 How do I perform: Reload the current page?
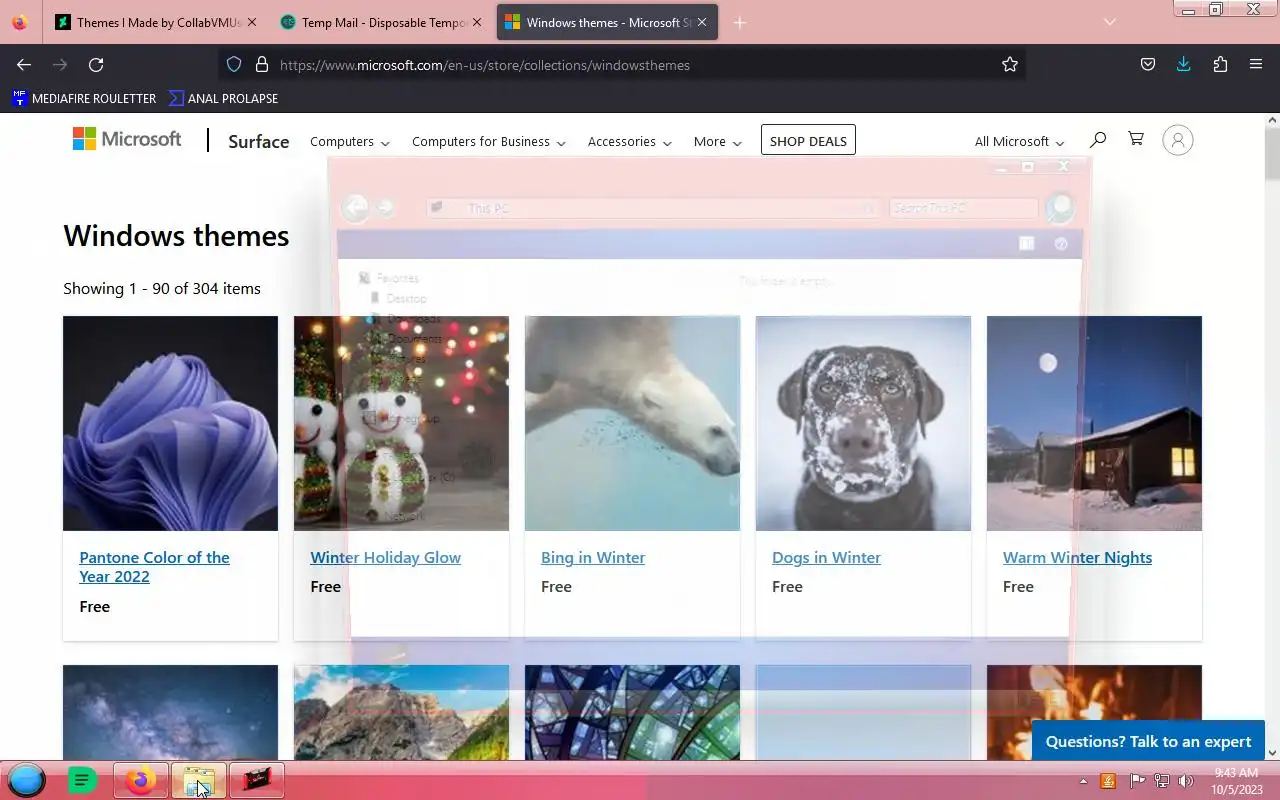(x=96, y=65)
